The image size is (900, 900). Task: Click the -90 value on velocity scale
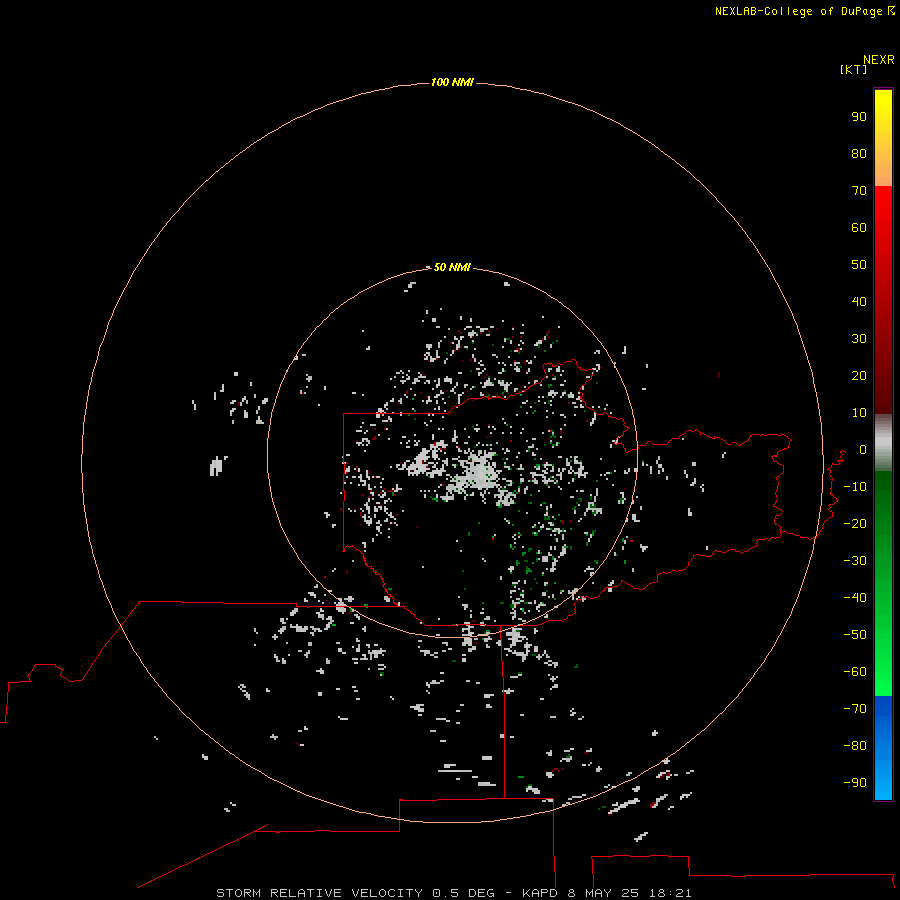click(855, 783)
